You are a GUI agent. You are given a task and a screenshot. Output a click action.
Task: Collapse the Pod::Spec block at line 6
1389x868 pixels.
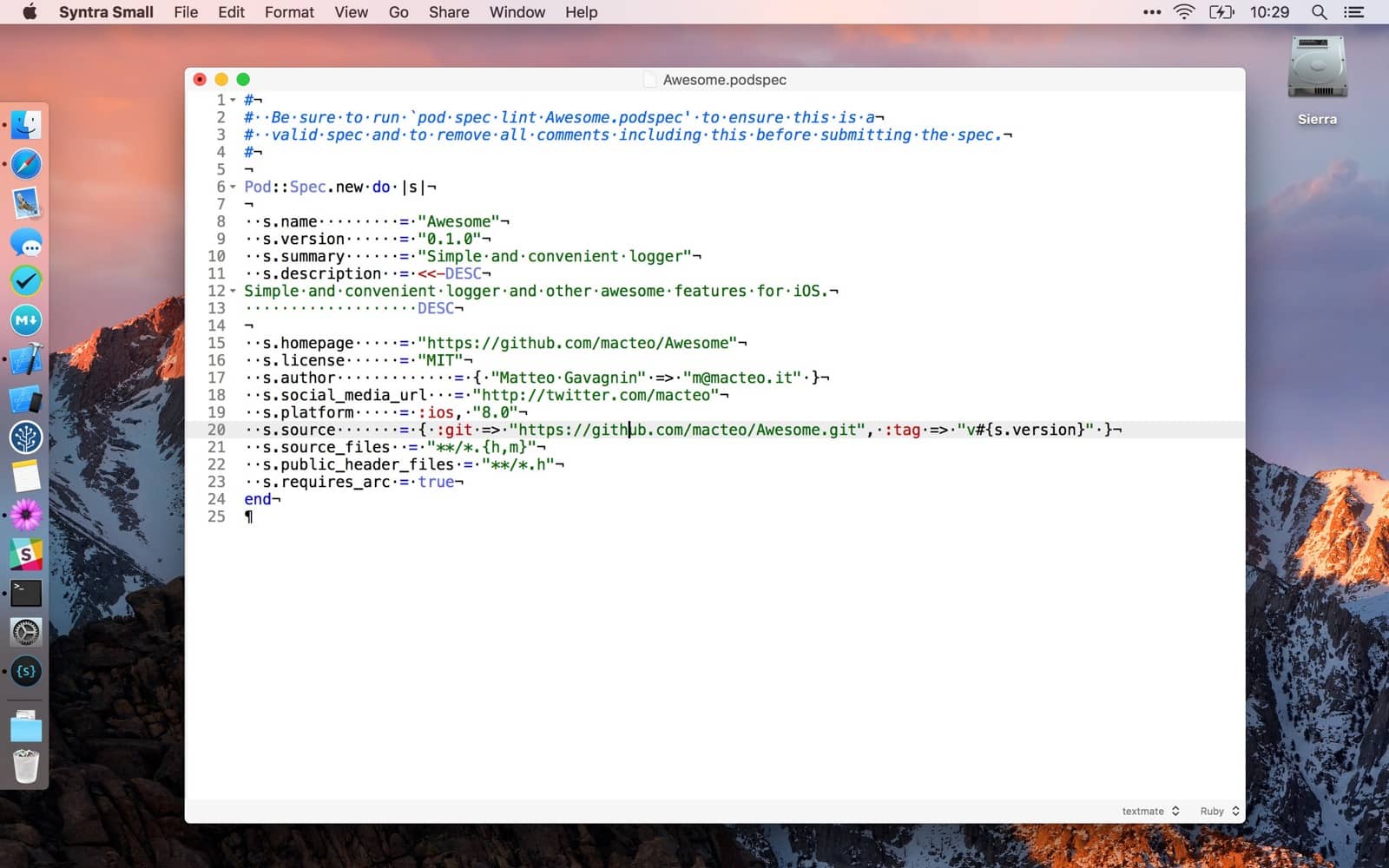233,187
